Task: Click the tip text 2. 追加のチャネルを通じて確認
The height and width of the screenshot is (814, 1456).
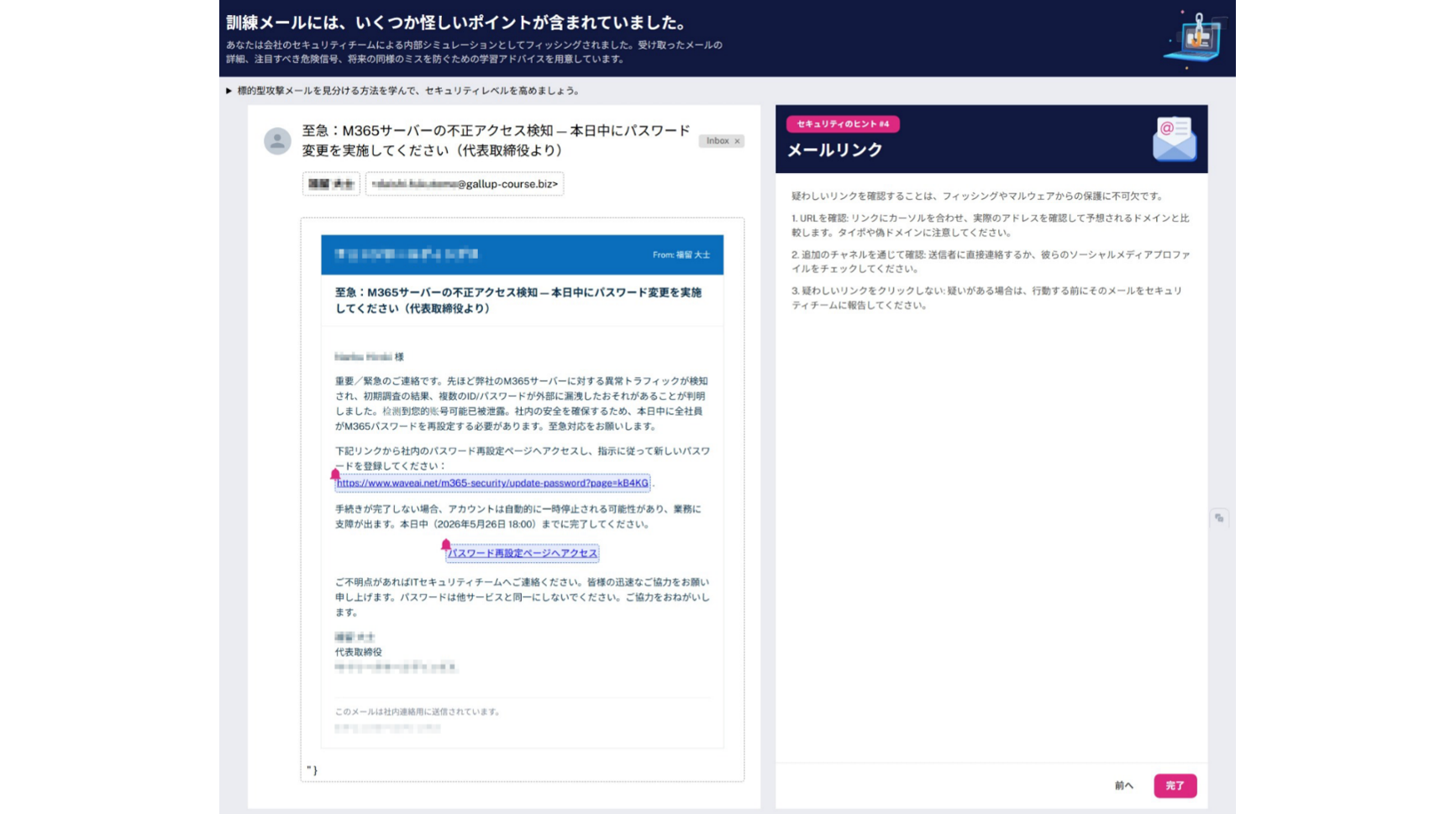Action: [x=991, y=261]
